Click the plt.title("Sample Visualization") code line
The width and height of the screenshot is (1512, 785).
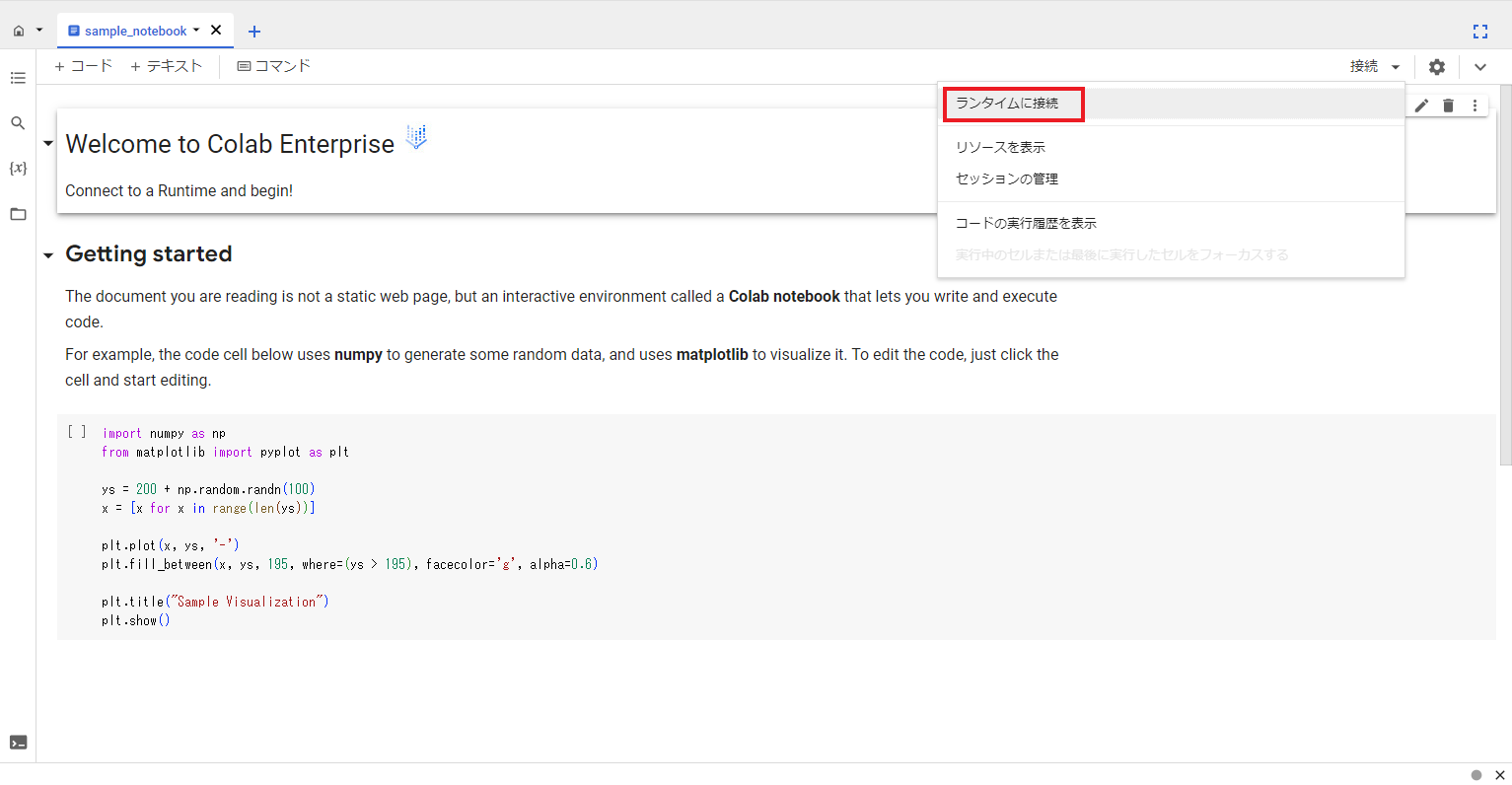pyautogui.click(x=215, y=602)
